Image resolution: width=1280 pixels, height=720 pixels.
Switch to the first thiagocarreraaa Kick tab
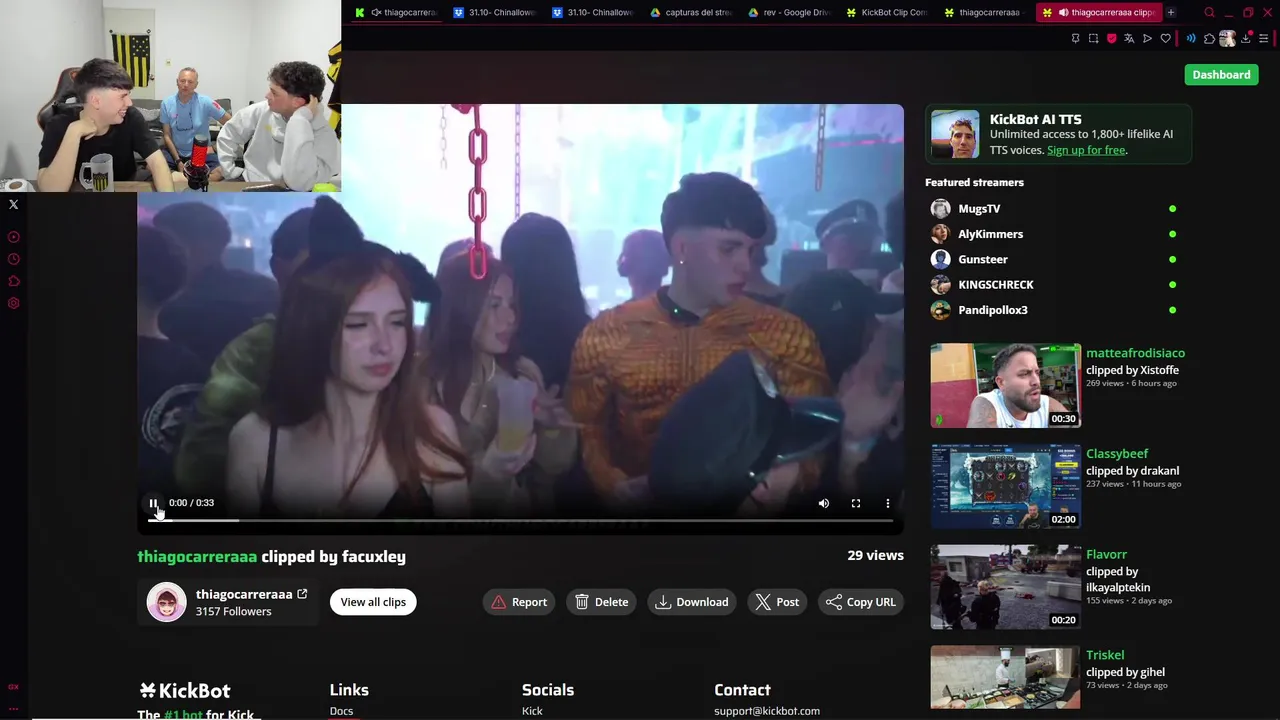(x=398, y=12)
